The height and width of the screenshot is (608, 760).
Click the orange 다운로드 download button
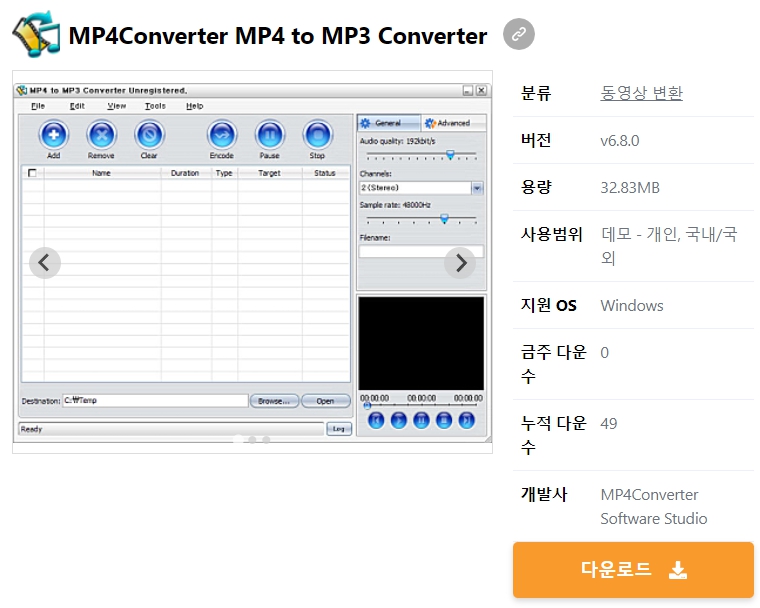coord(633,570)
